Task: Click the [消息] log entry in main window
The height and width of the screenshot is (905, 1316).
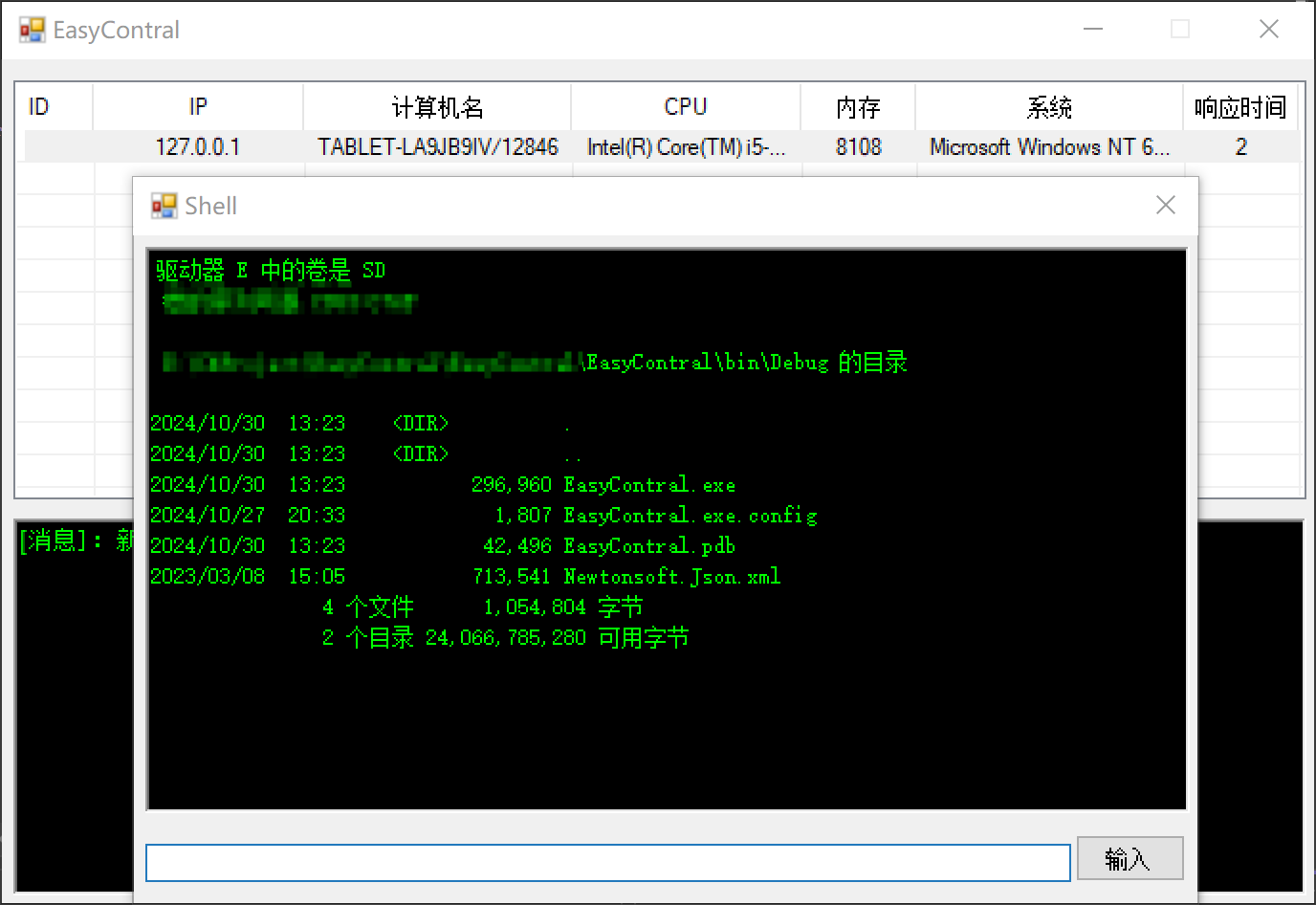Action: click(76, 541)
